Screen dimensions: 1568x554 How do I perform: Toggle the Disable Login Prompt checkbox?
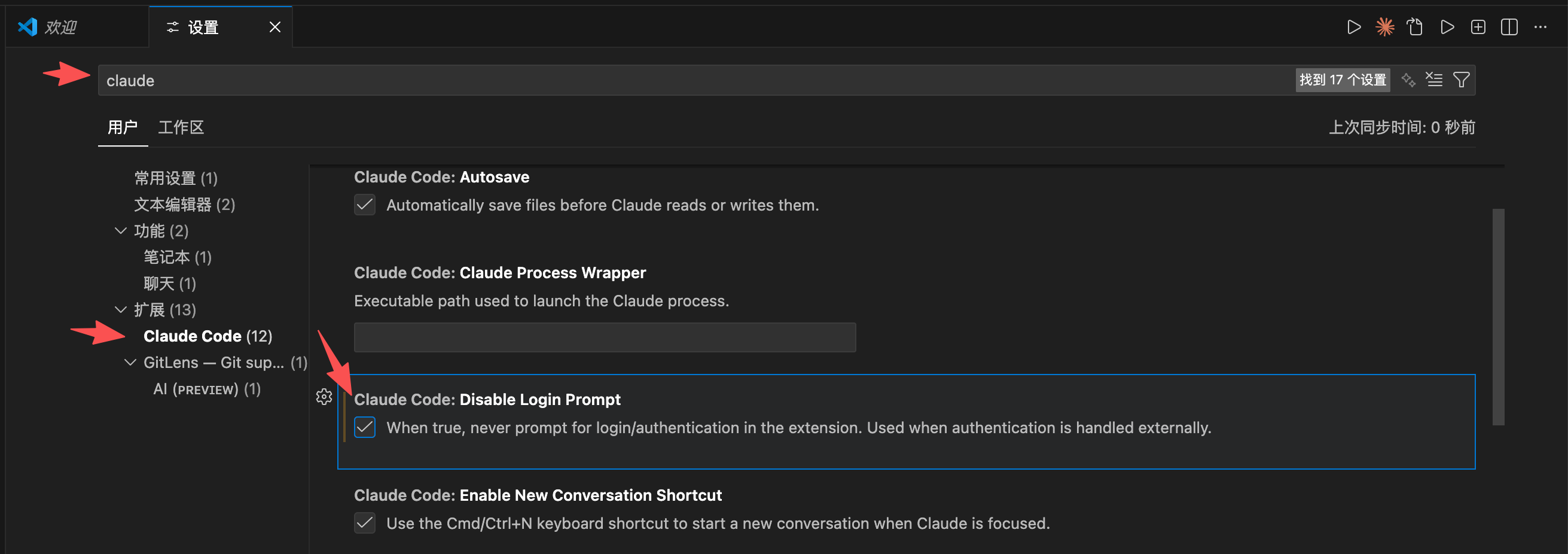(x=365, y=427)
